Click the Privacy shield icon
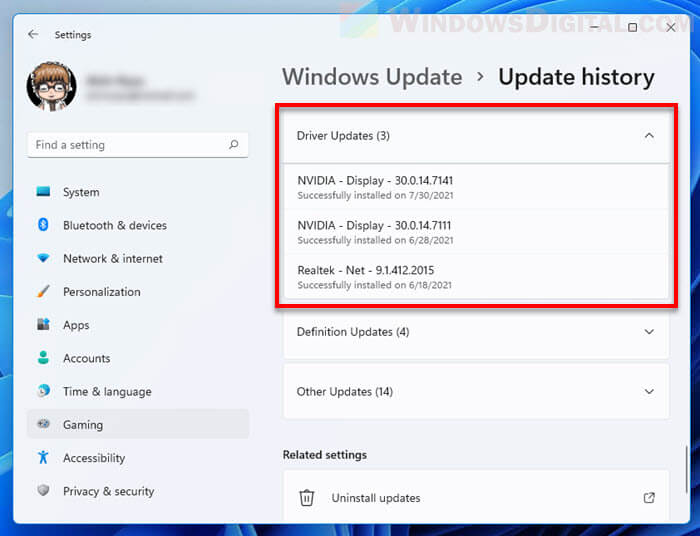Viewport: 700px width, 536px height. click(x=43, y=490)
